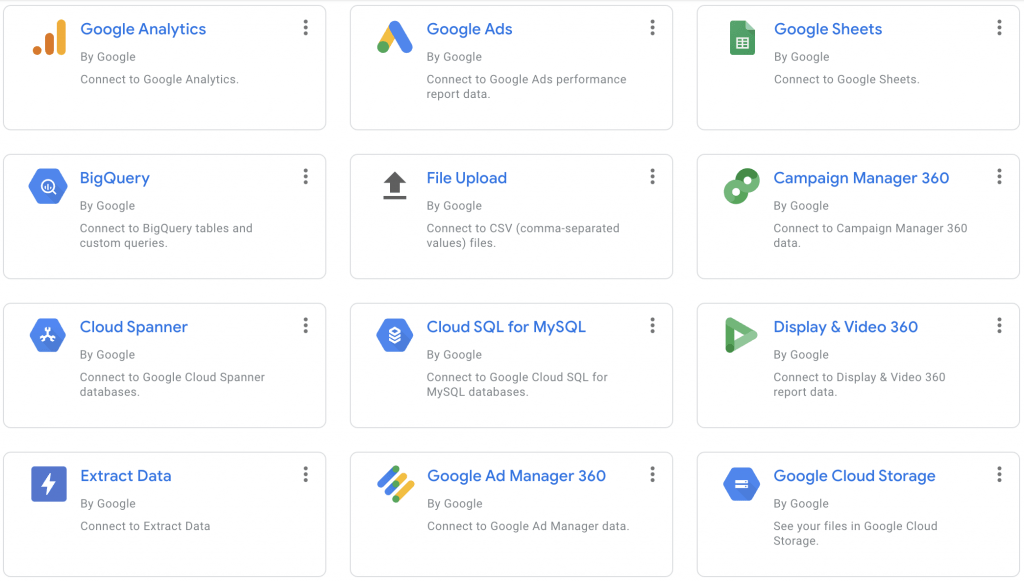Image resolution: width=1024 pixels, height=582 pixels.
Task: Click the Google Ad Manager 360 icon
Action: [395, 483]
